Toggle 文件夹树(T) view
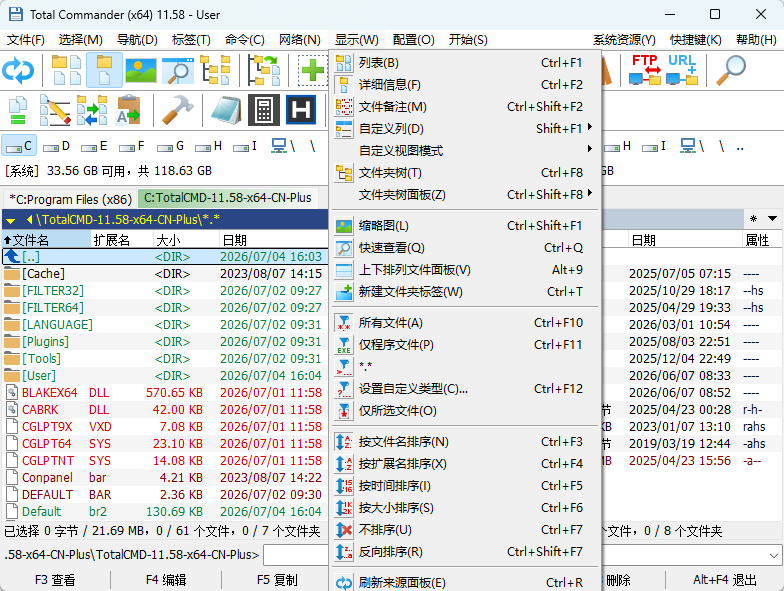 coord(465,172)
